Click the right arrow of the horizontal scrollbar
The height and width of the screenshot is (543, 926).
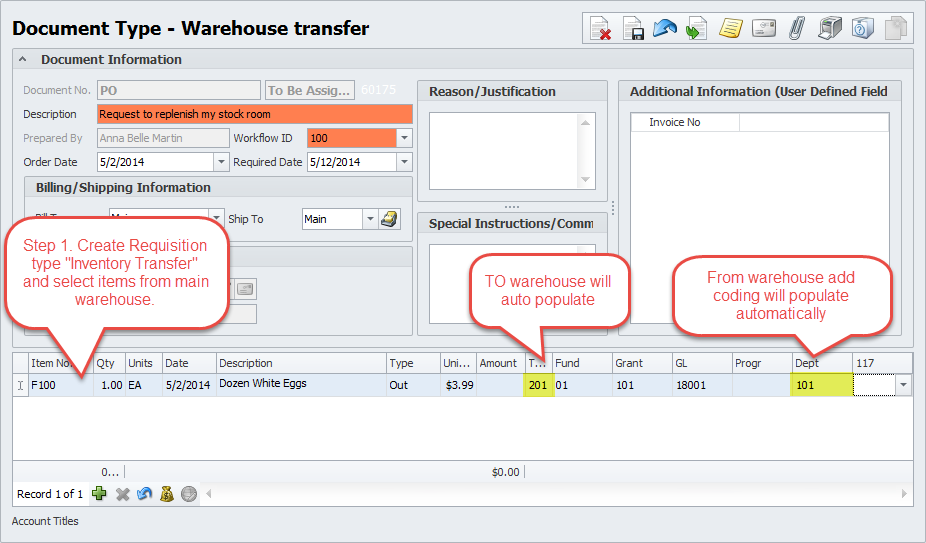(904, 494)
